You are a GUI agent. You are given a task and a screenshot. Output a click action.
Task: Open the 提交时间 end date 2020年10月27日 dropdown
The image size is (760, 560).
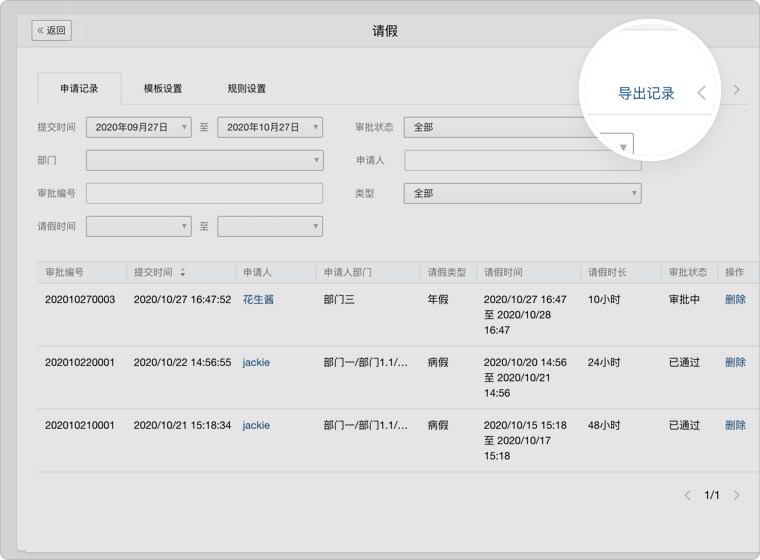coord(270,127)
